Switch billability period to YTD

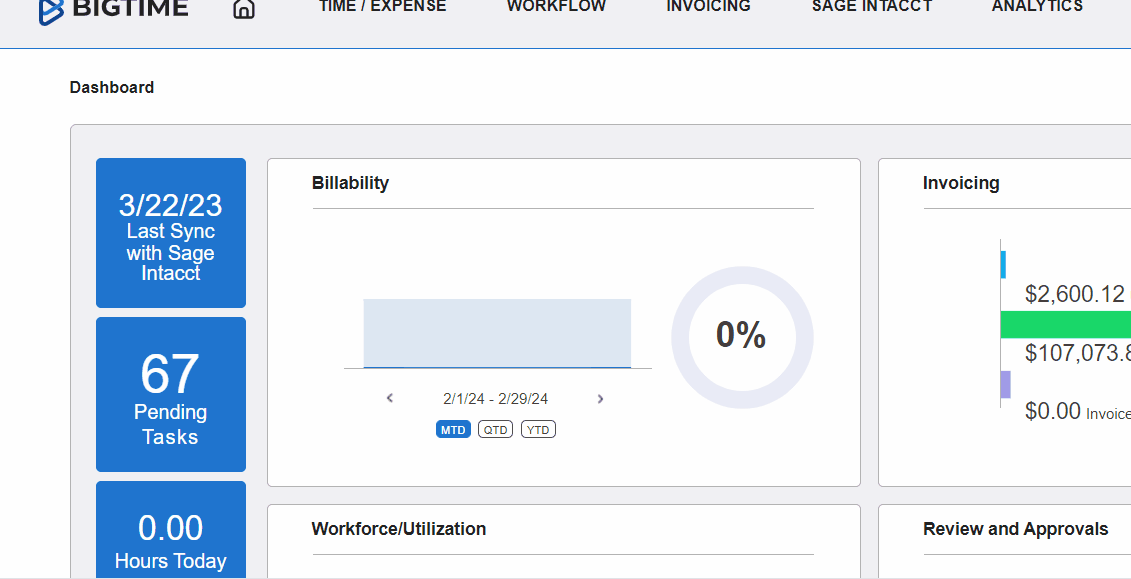[x=538, y=429]
